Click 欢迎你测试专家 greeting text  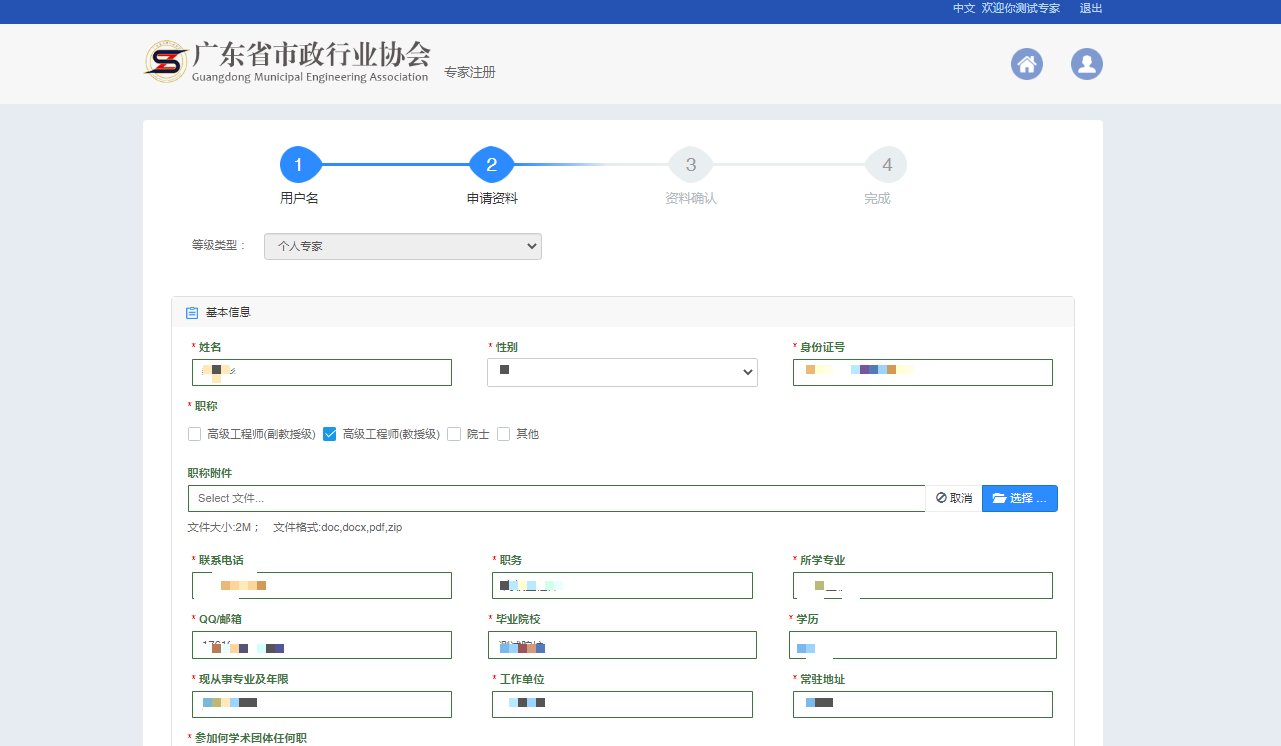click(x=1021, y=8)
